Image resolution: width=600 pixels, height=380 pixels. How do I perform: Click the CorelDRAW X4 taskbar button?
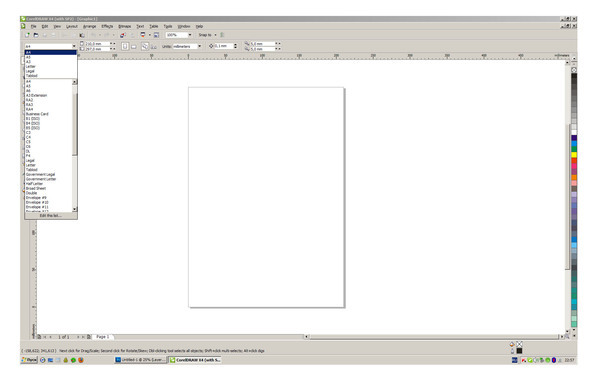195,360
